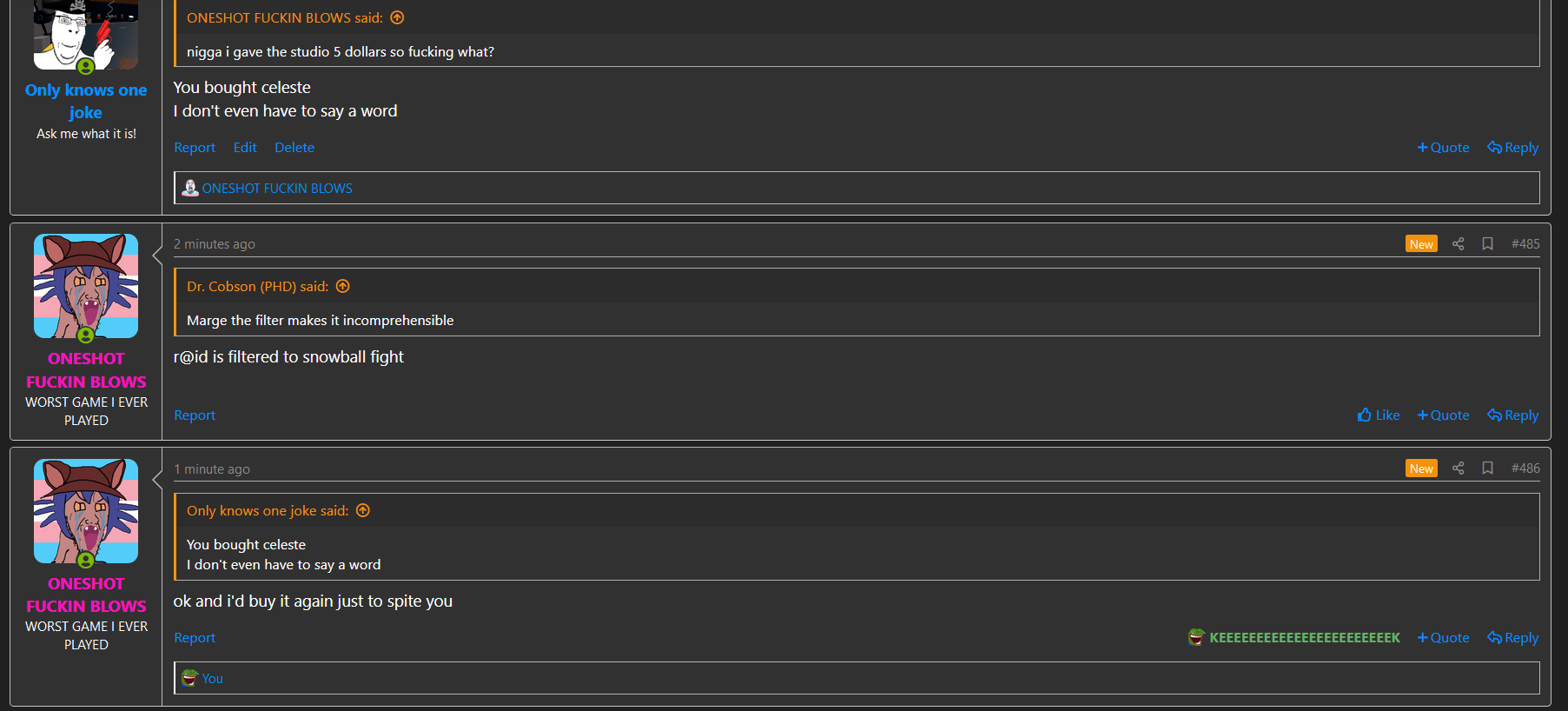Bookmark post #486
Screen dimensions: 1568x711
(x=1488, y=468)
